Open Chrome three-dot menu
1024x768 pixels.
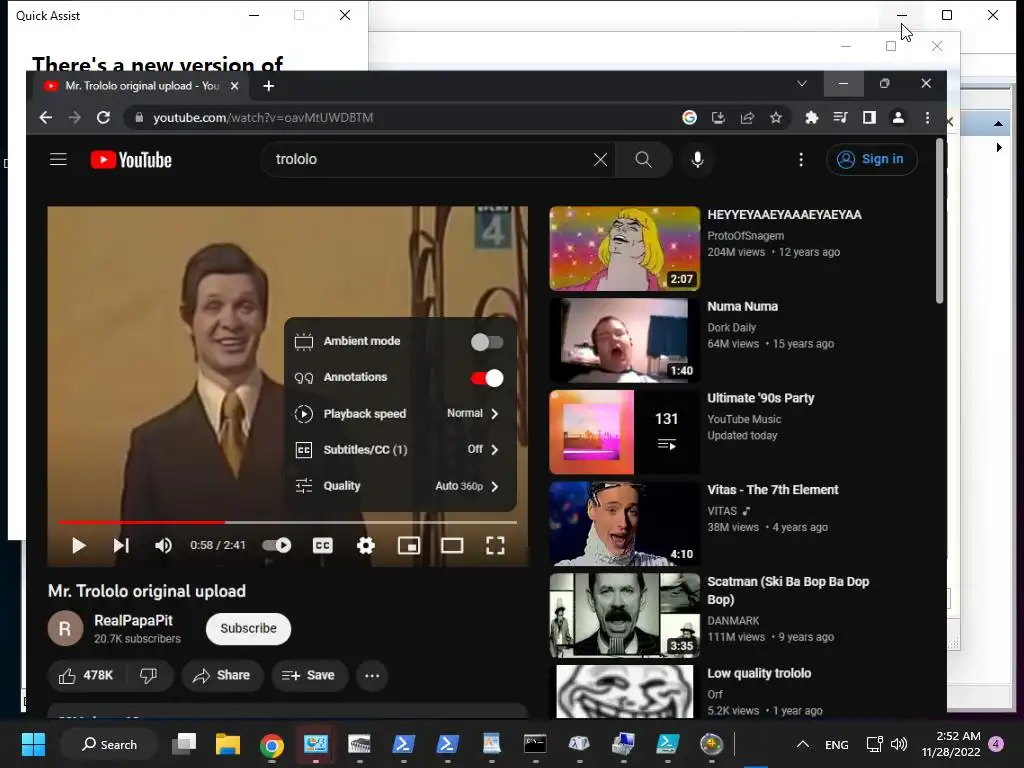tap(927, 118)
